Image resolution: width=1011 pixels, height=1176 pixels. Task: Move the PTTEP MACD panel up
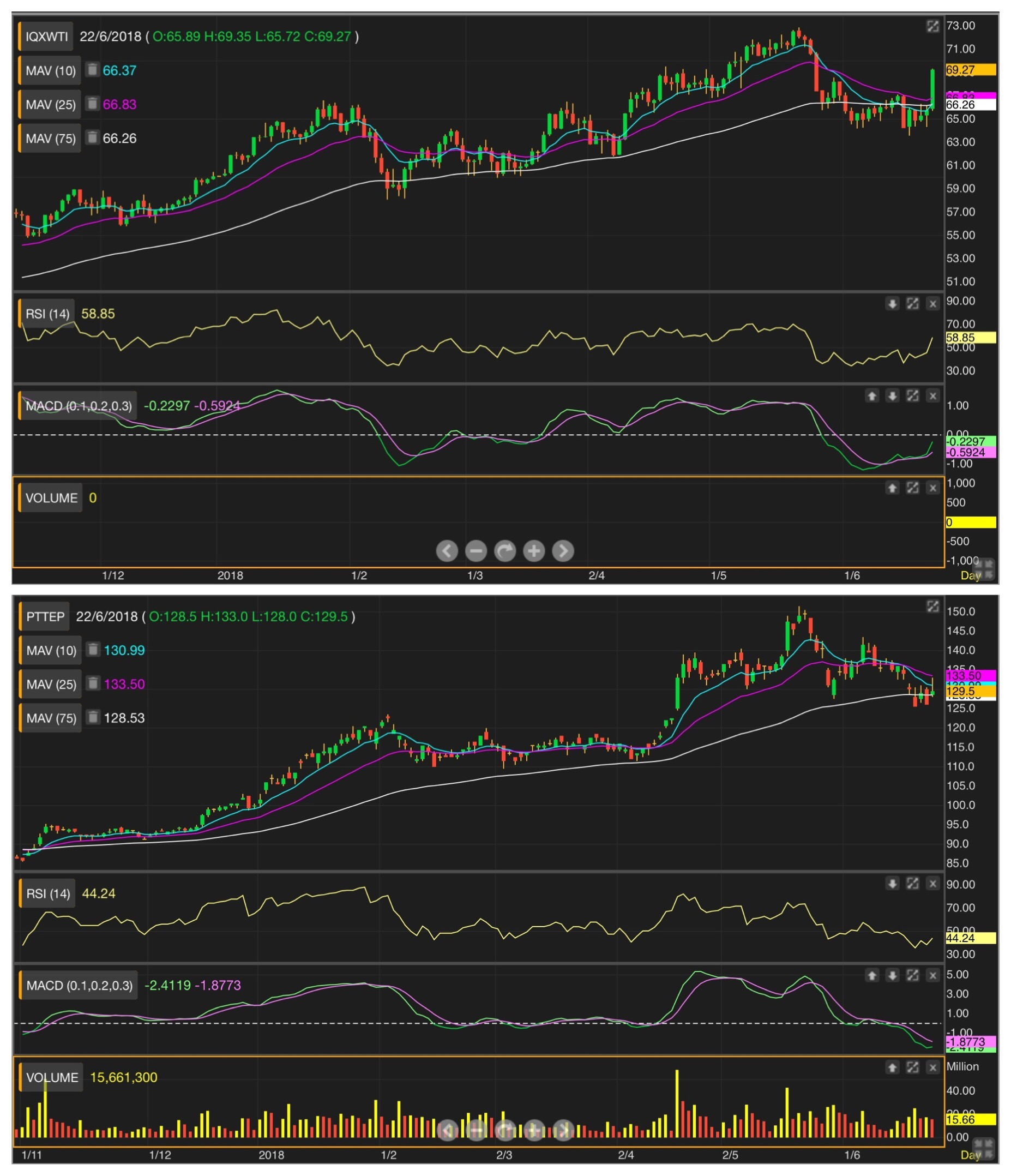(872, 975)
